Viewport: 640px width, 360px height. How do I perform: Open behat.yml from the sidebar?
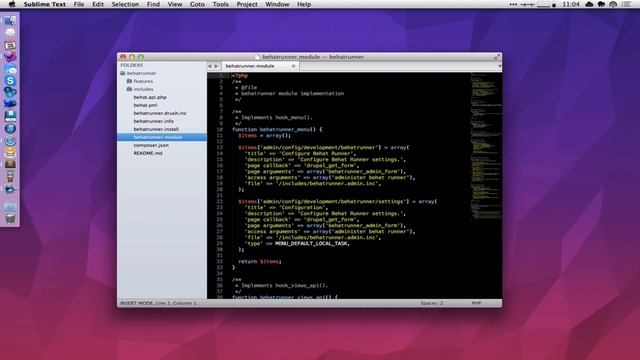point(145,105)
